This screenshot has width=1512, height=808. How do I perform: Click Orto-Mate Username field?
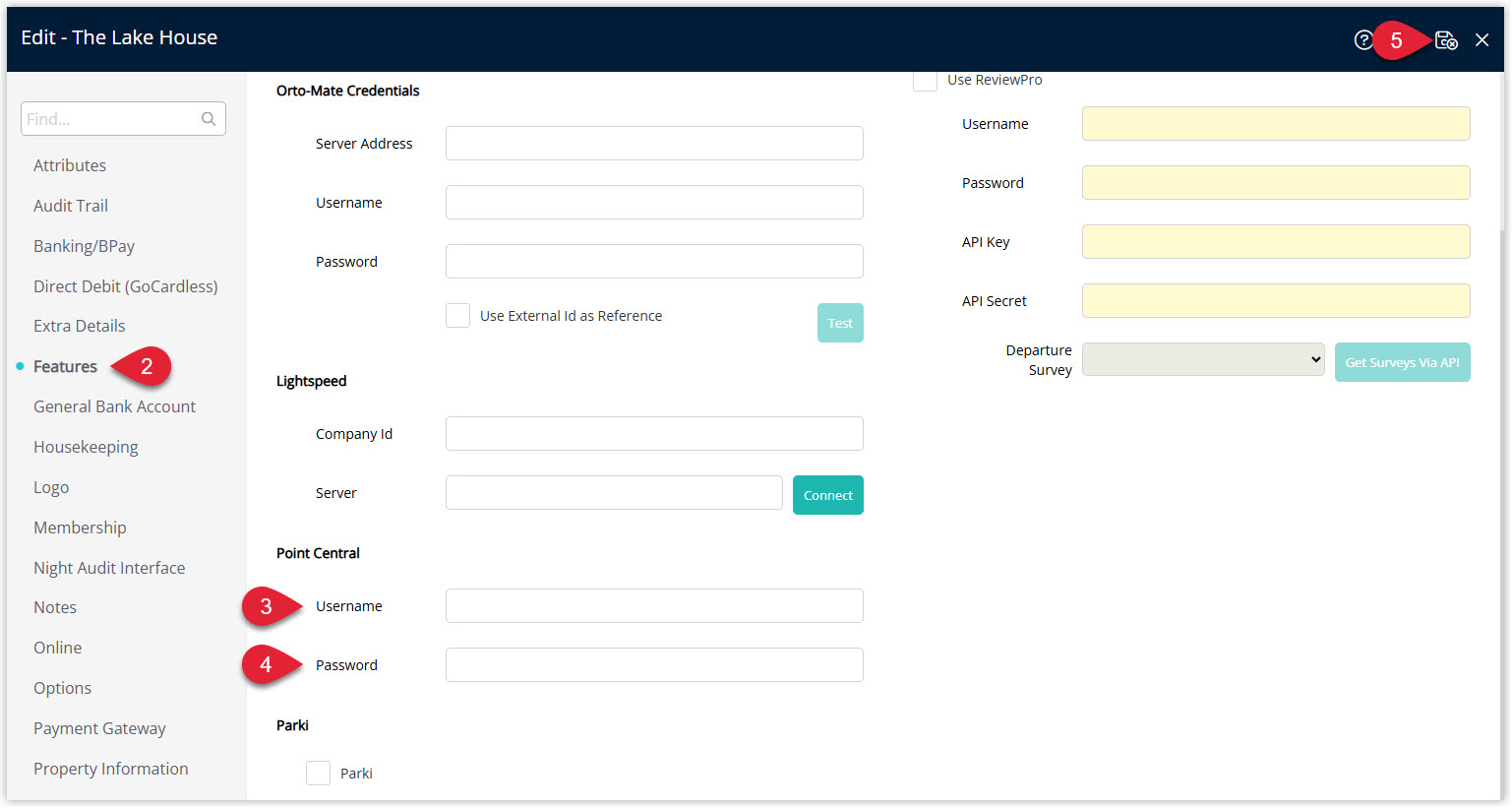pos(654,203)
